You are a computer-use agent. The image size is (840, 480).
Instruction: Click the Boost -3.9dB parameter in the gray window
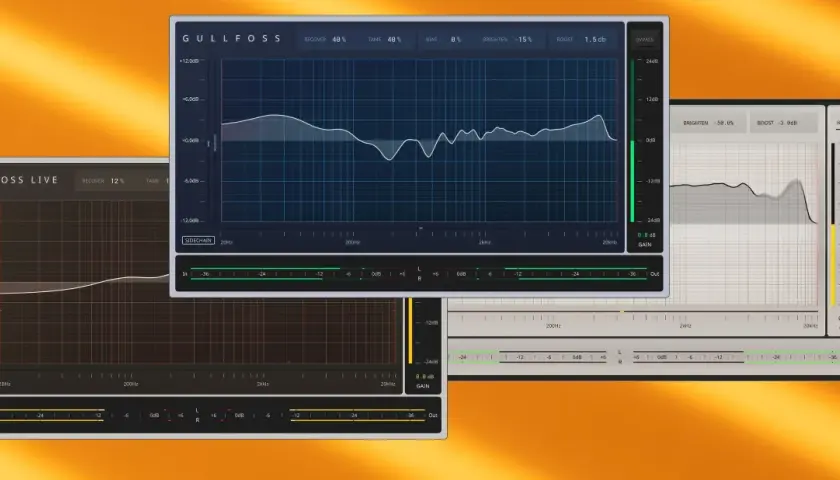coord(777,123)
